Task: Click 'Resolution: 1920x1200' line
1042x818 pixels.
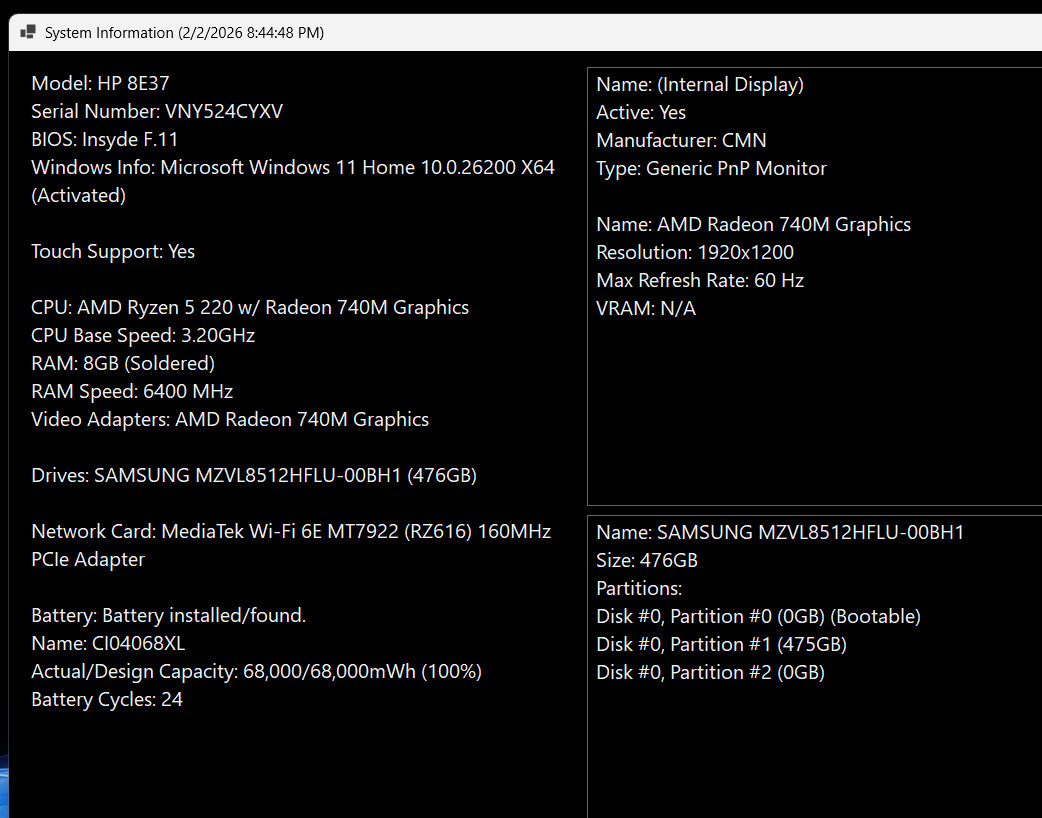Action: coord(695,252)
